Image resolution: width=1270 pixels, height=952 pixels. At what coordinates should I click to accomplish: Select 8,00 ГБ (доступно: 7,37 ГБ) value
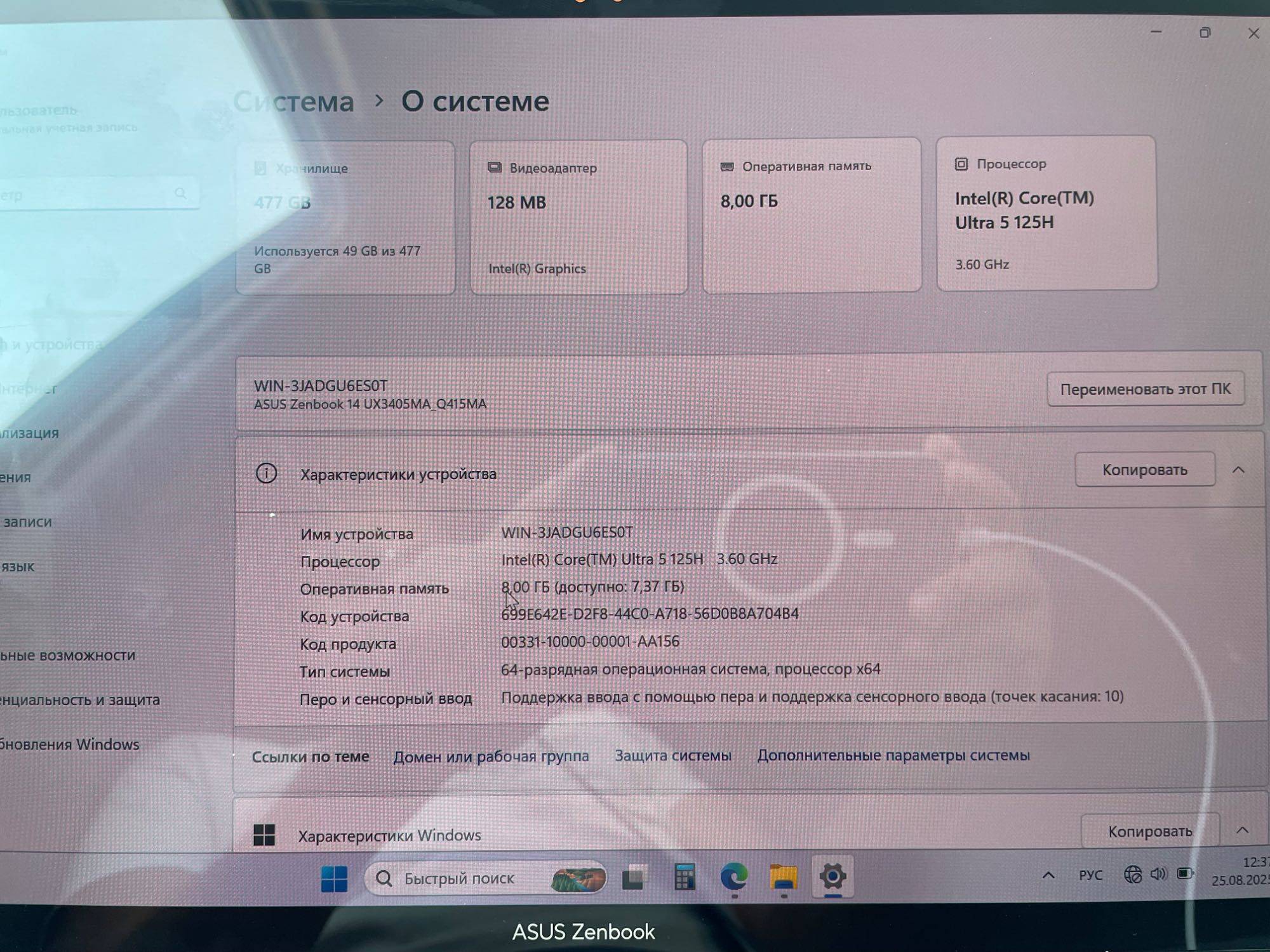(x=592, y=586)
